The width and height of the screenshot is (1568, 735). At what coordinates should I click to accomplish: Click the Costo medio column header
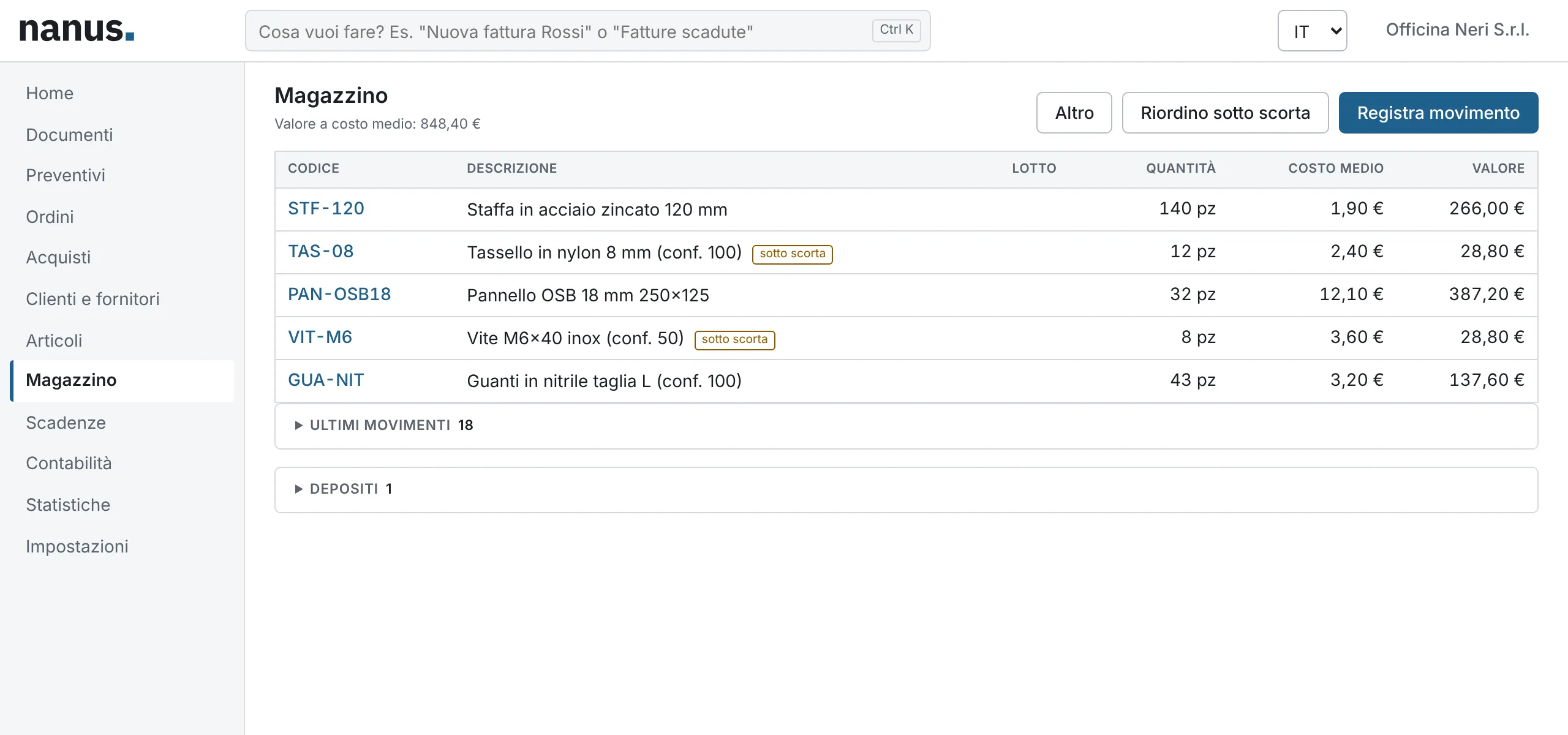tap(1336, 168)
